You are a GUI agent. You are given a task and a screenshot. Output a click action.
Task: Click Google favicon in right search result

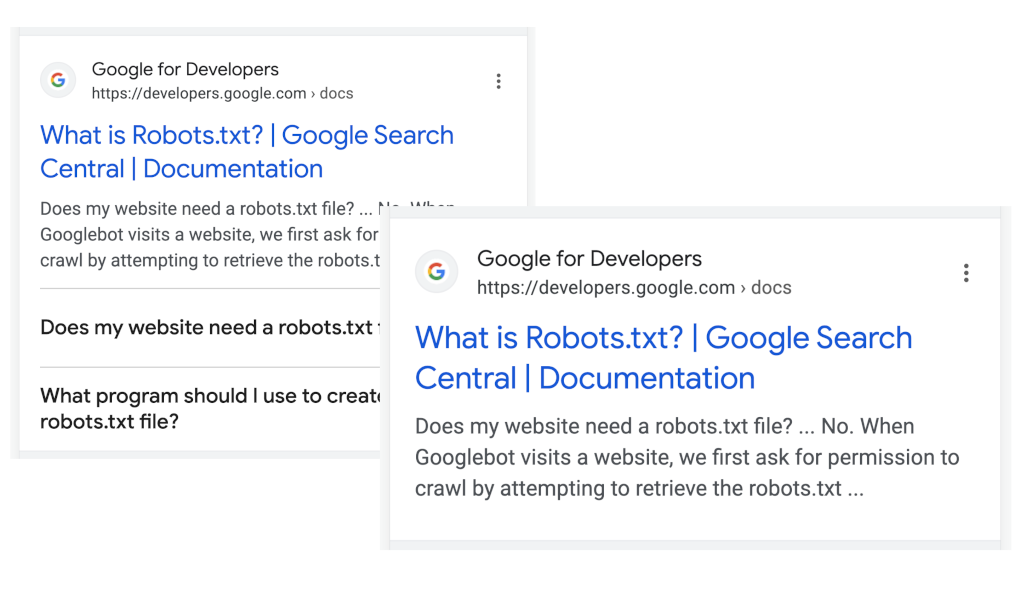(436, 271)
